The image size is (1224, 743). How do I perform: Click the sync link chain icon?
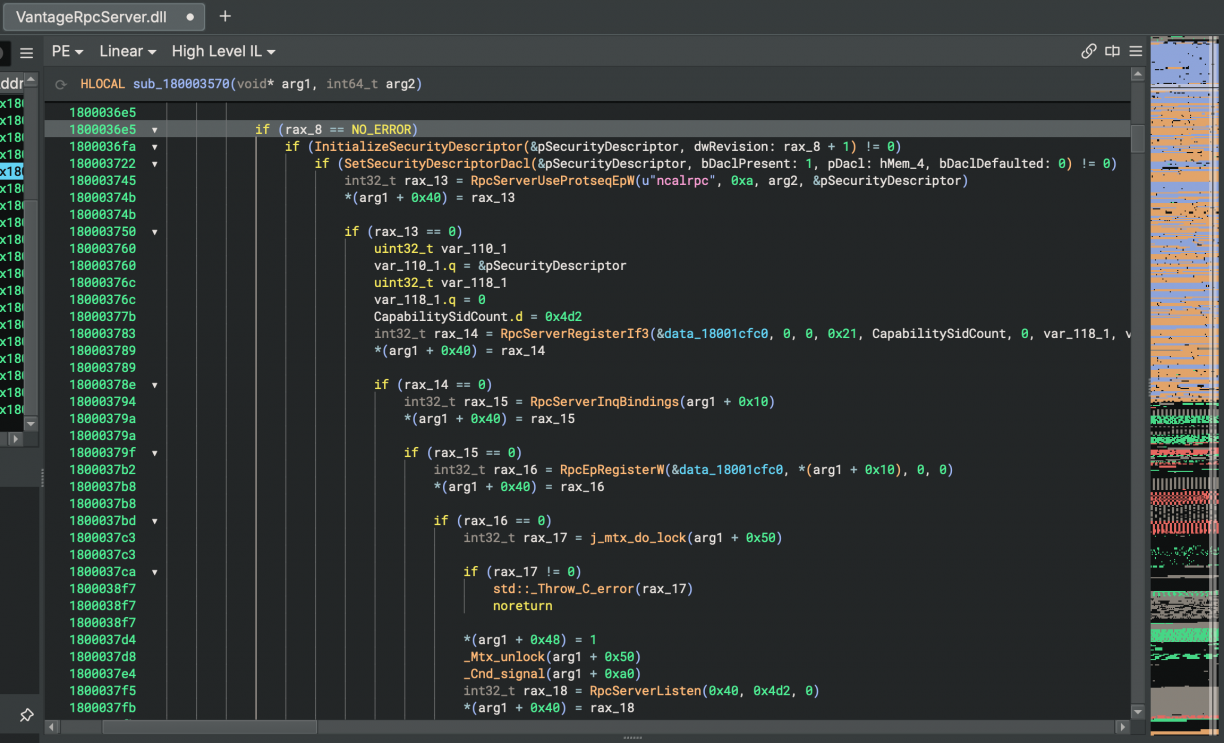point(1089,51)
